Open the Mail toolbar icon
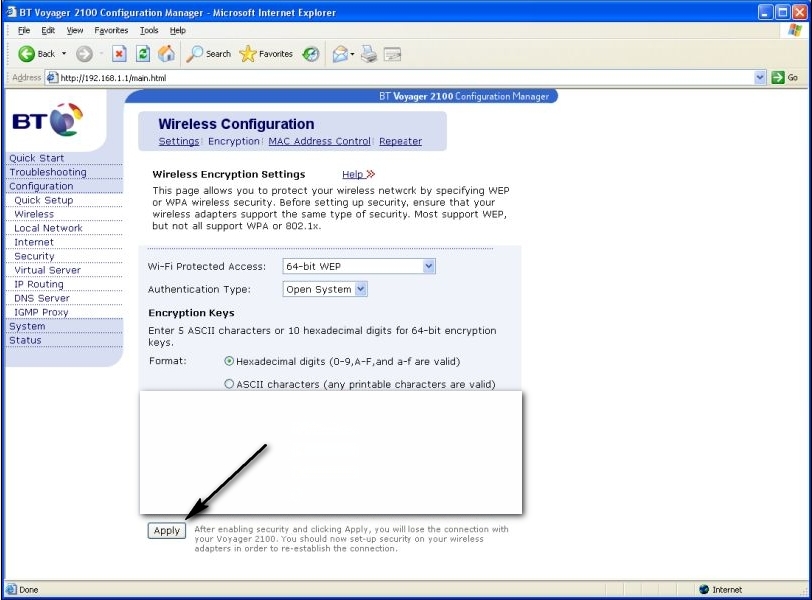 click(x=340, y=54)
